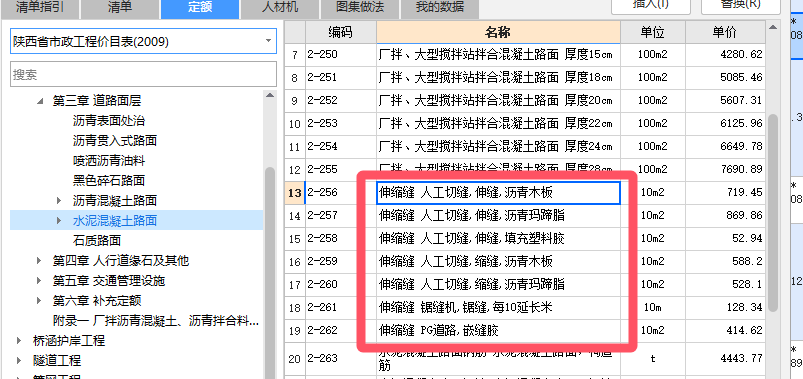Click the 插入(I) button

pos(650,6)
